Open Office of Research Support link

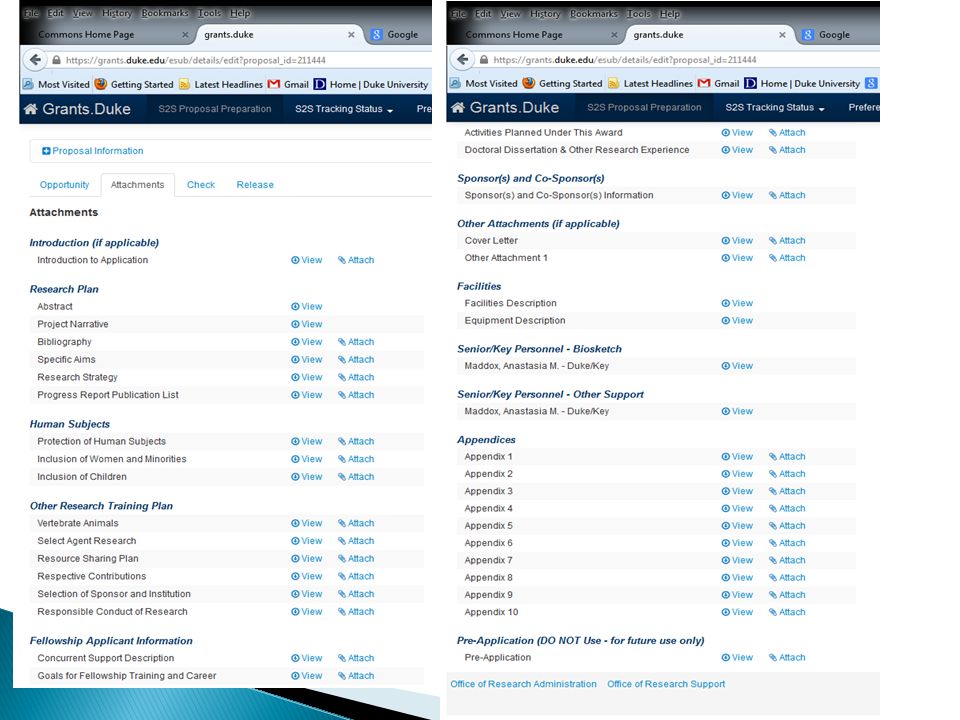pyautogui.click(x=666, y=684)
